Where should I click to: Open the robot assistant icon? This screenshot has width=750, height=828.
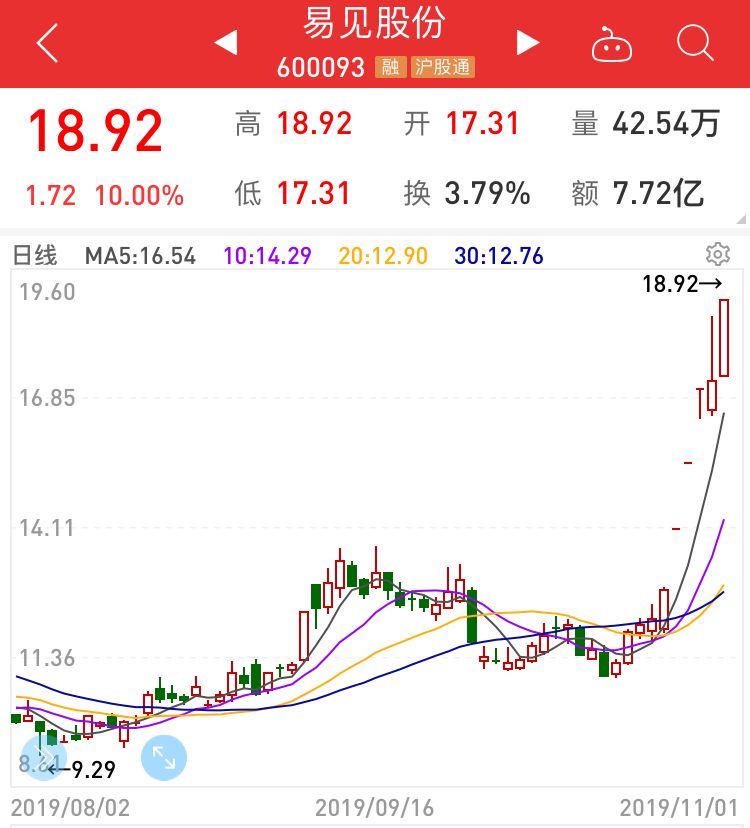click(612, 44)
